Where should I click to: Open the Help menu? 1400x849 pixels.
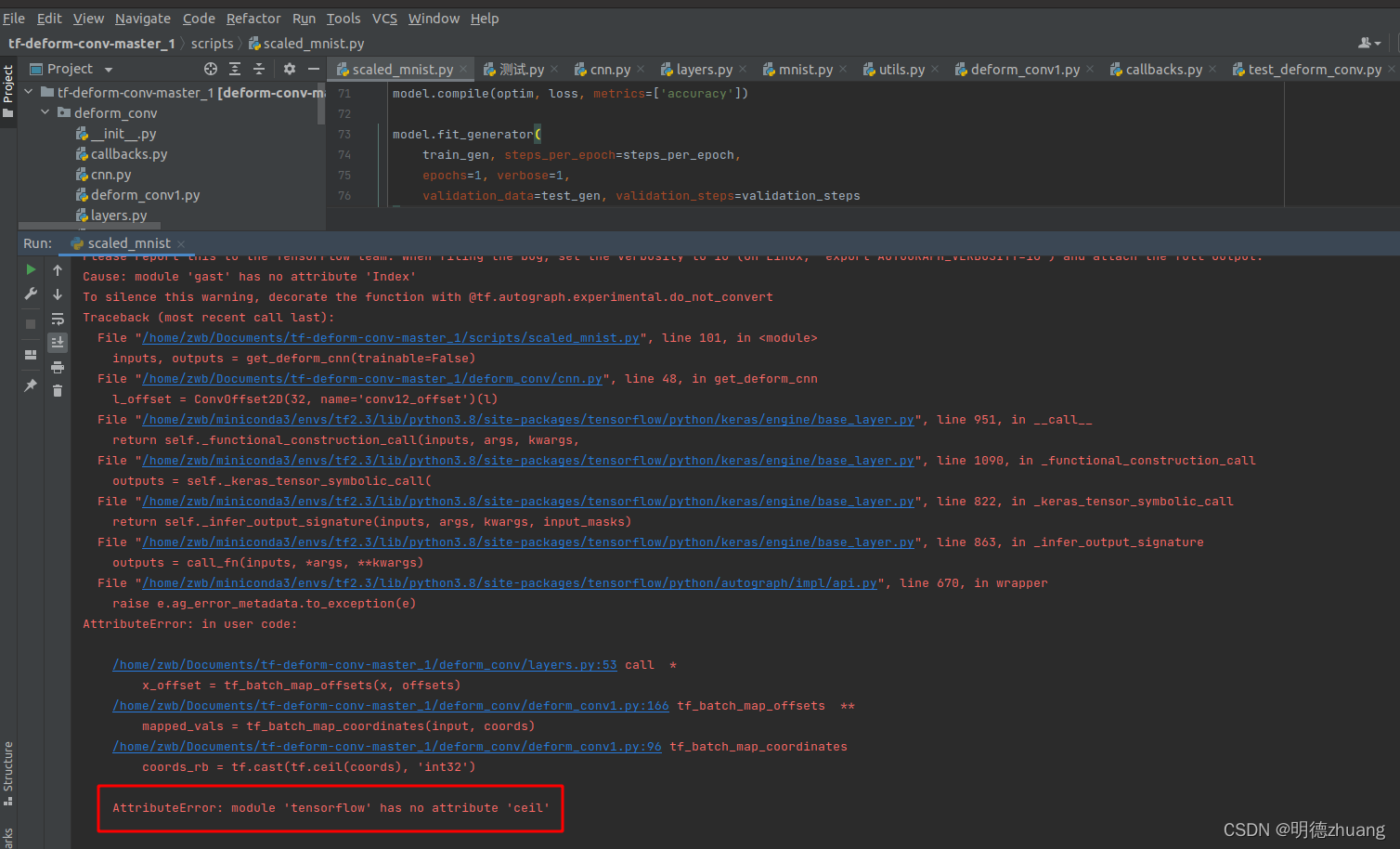[x=485, y=18]
